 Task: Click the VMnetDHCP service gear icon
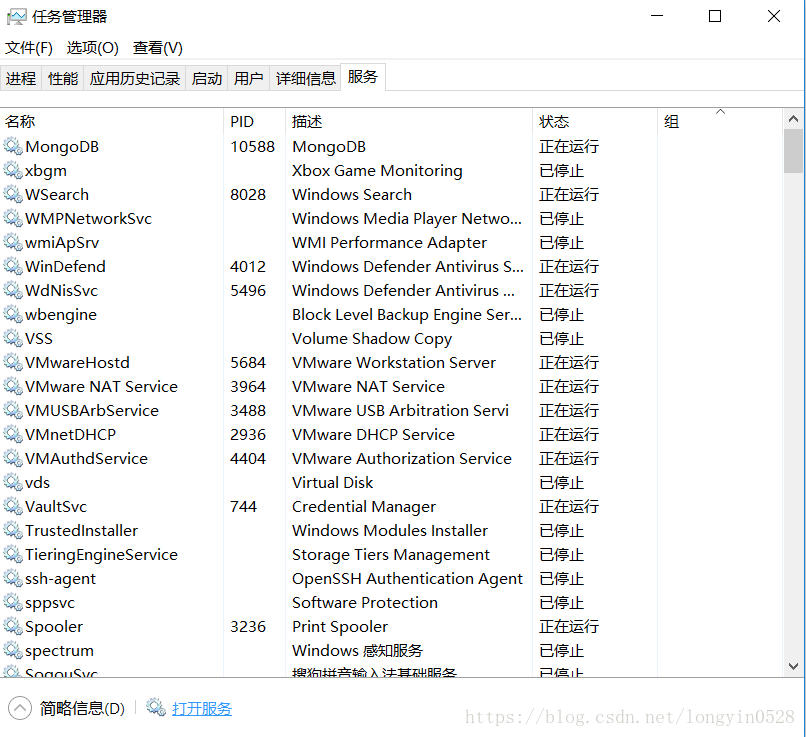click(x=13, y=434)
